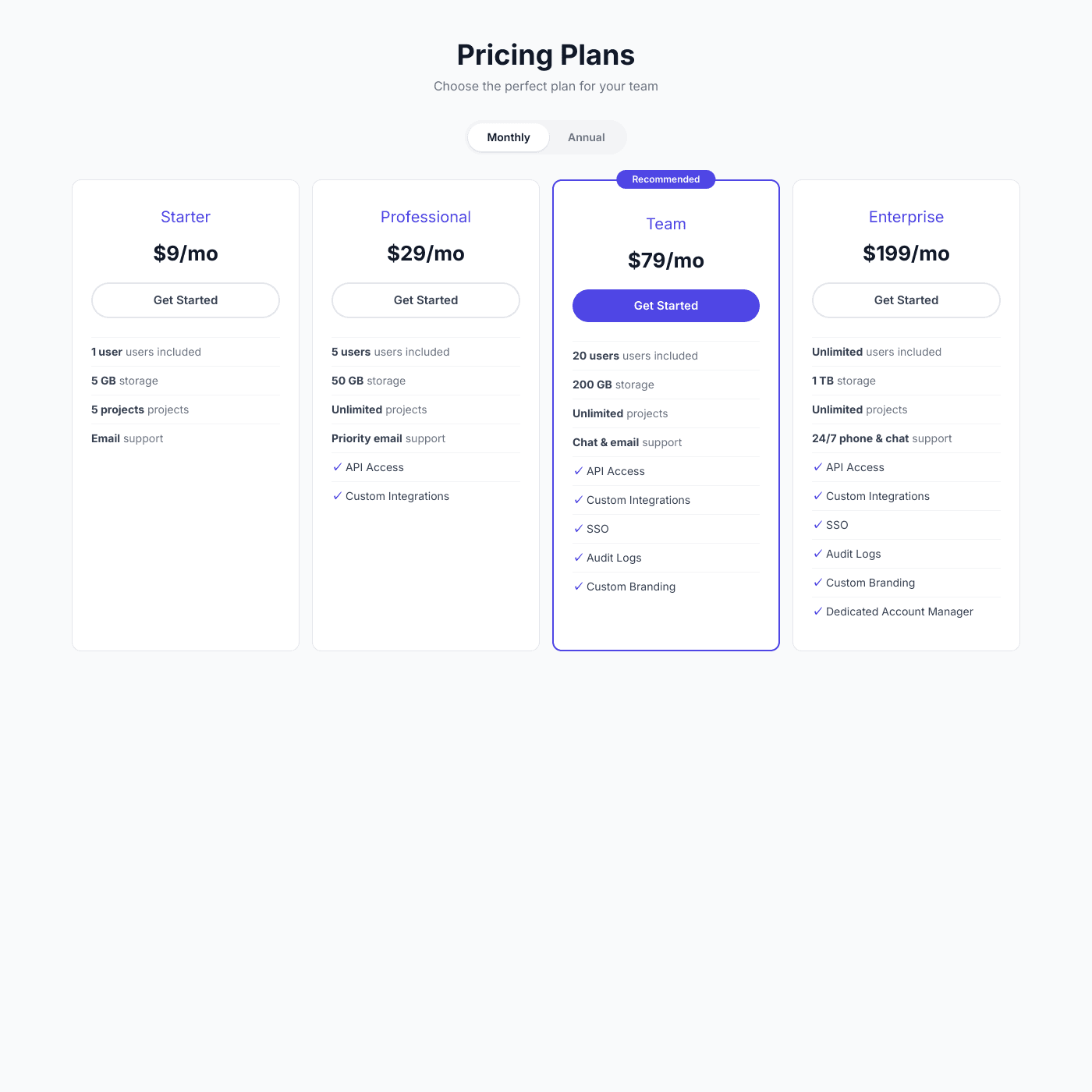Select the Starter plan card
The image size is (1092, 1092).
[185, 546]
